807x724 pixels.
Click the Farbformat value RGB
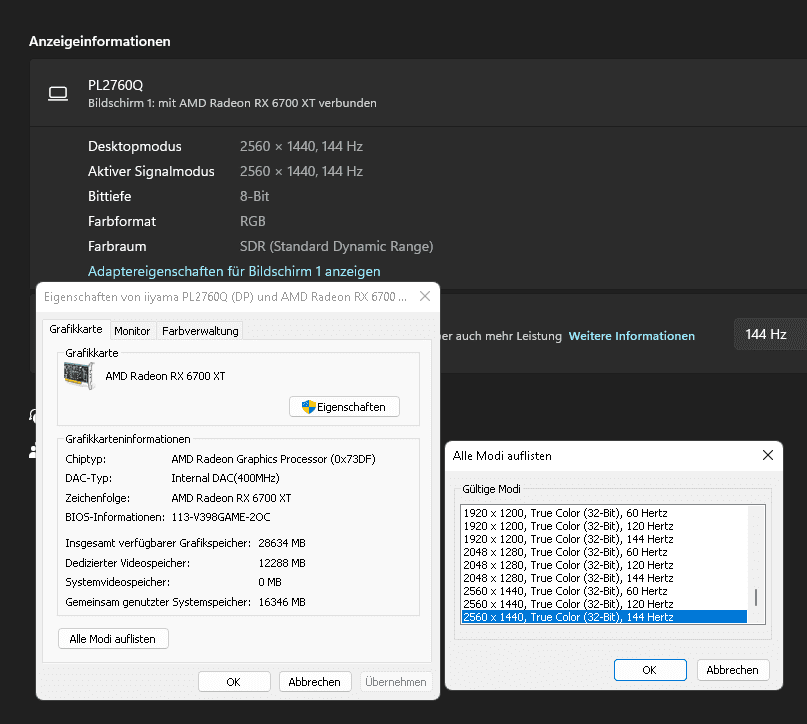[252, 221]
